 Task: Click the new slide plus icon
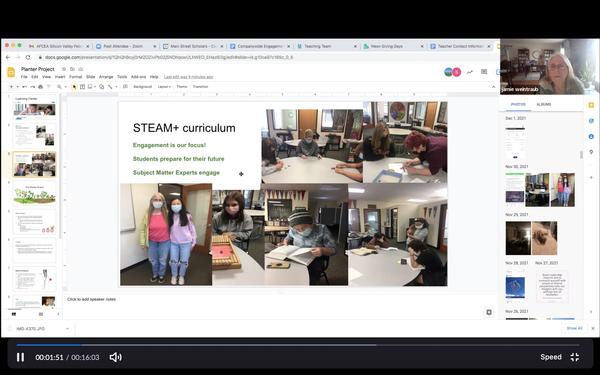pos(11,86)
